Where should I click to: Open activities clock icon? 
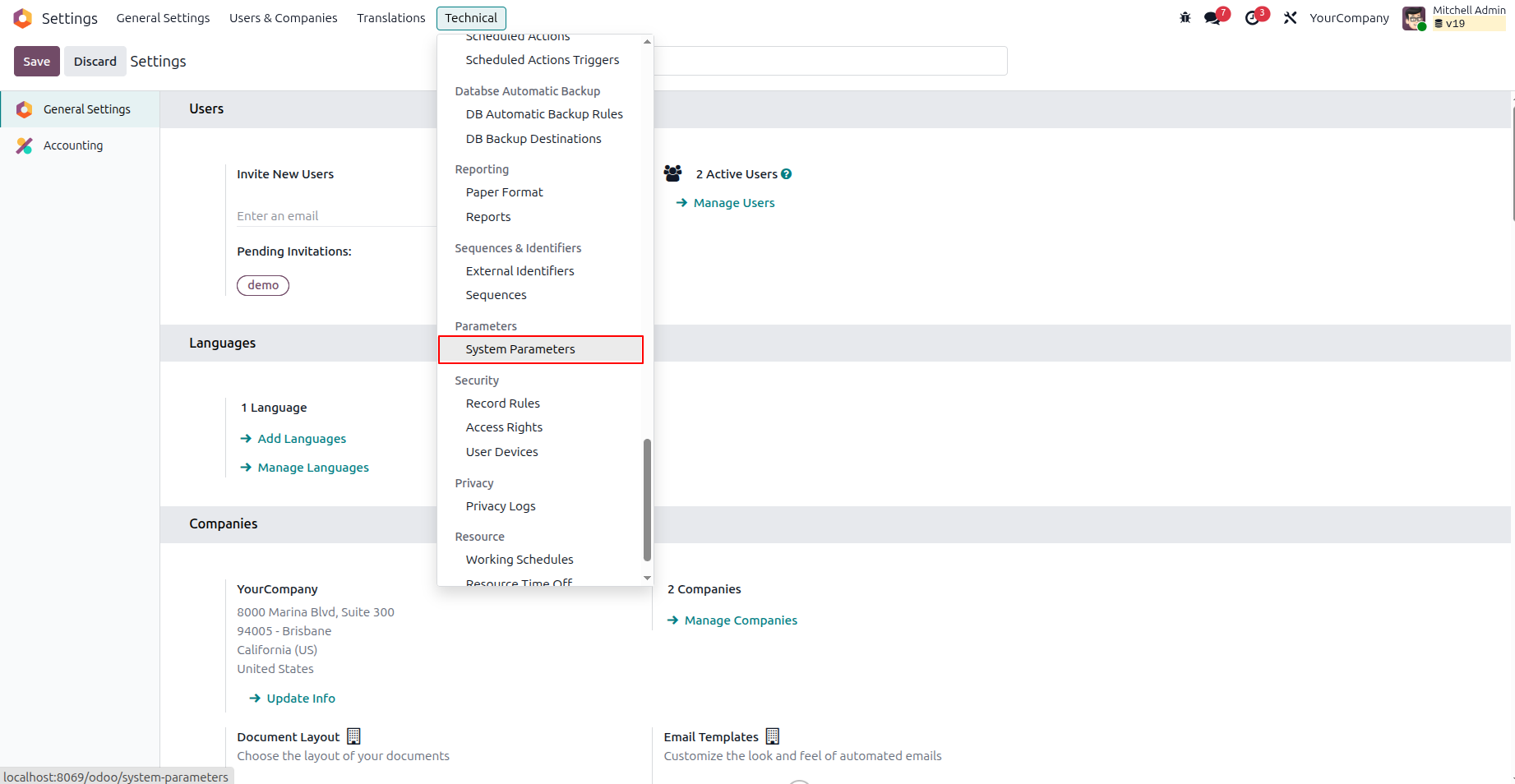pyautogui.click(x=1252, y=18)
